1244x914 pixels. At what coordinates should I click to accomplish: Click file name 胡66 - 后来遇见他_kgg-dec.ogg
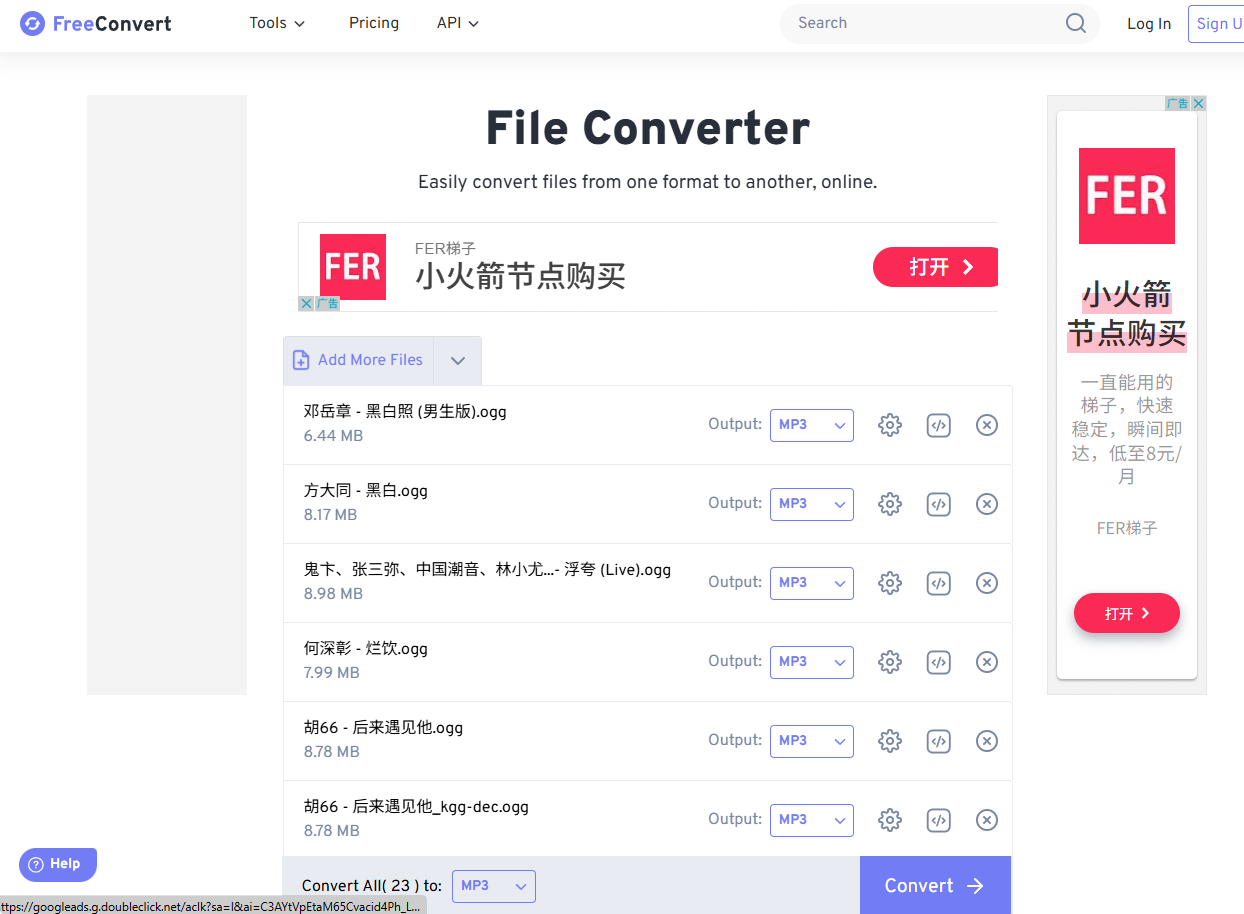pos(416,806)
